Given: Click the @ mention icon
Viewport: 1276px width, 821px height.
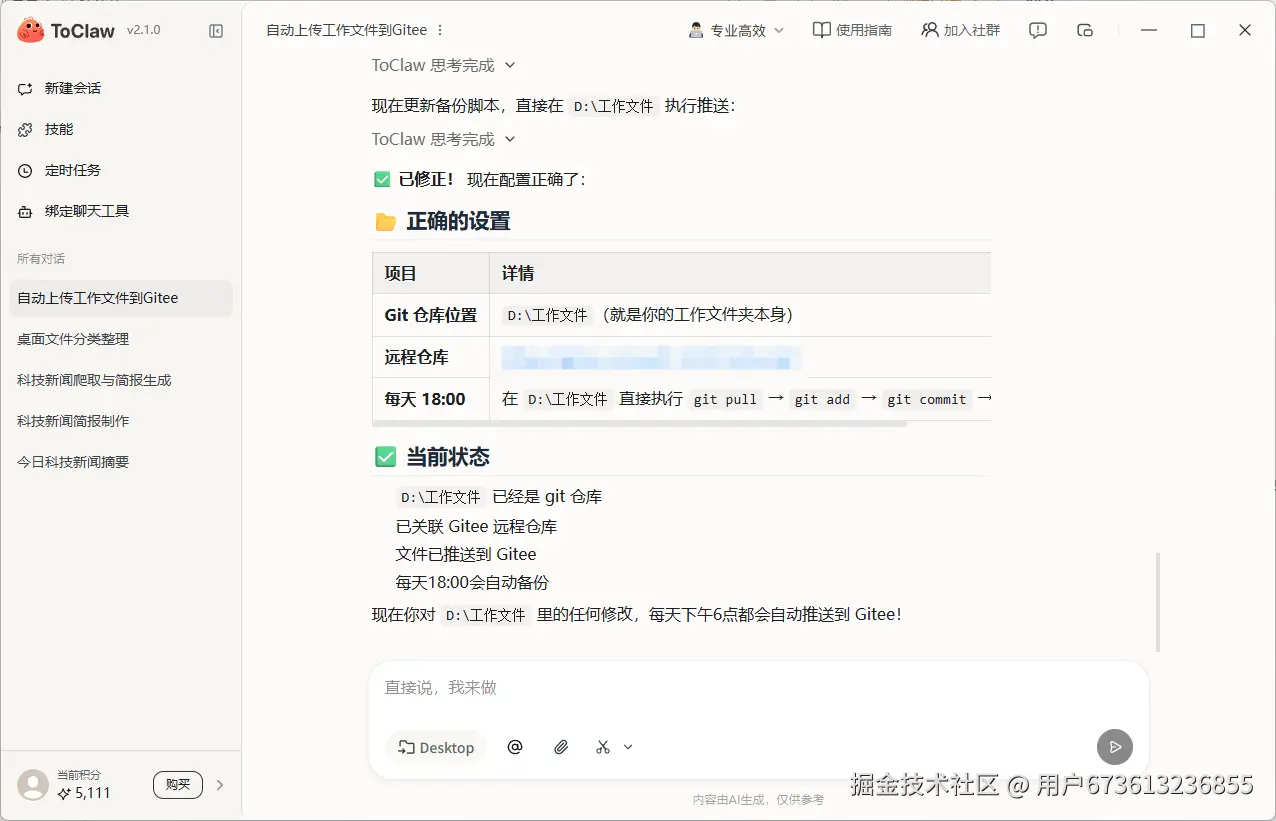Looking at the screenshot, I should click(x=515, y=747).
